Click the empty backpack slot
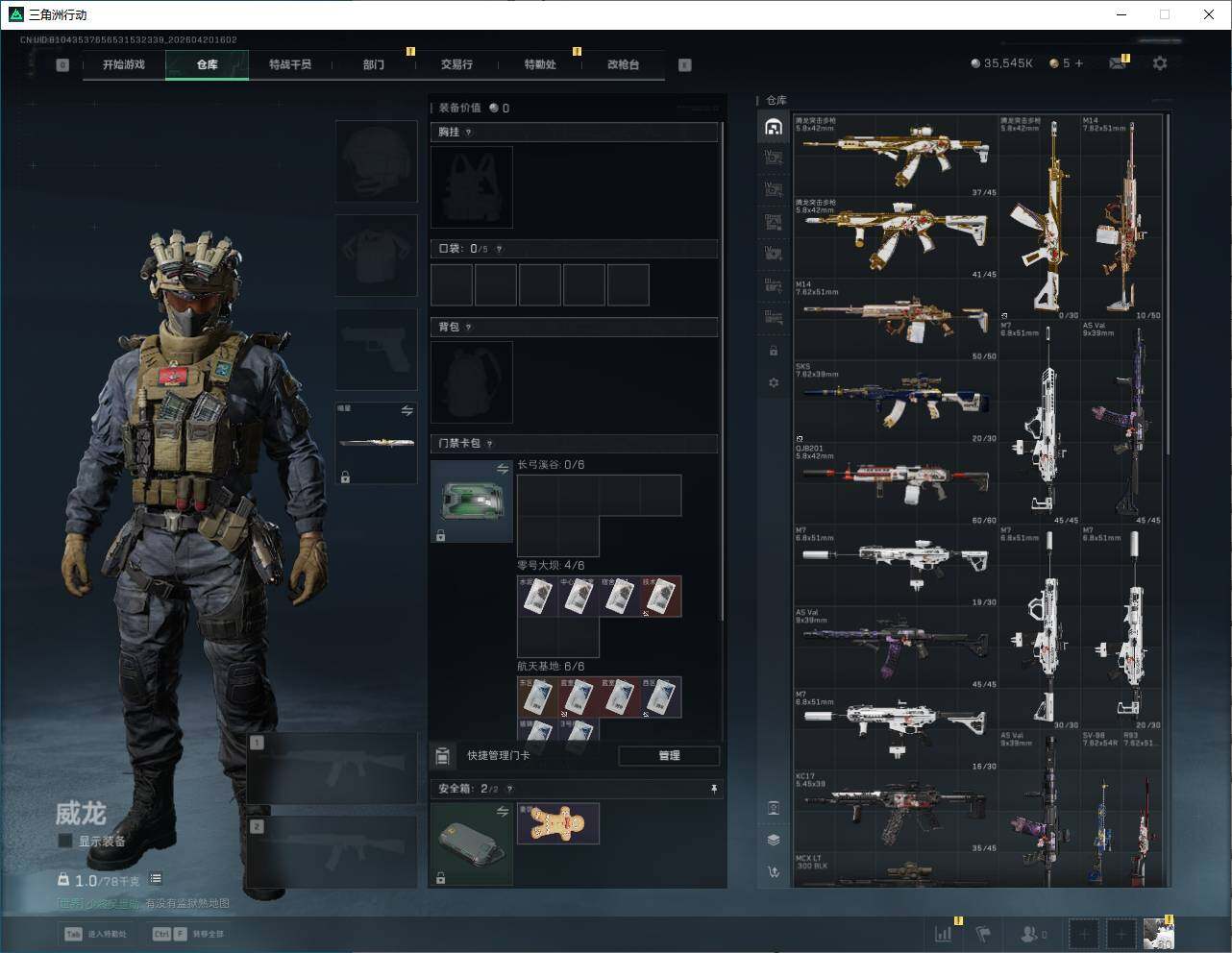This screenshot has height=953, width=1232. [472, 382]
